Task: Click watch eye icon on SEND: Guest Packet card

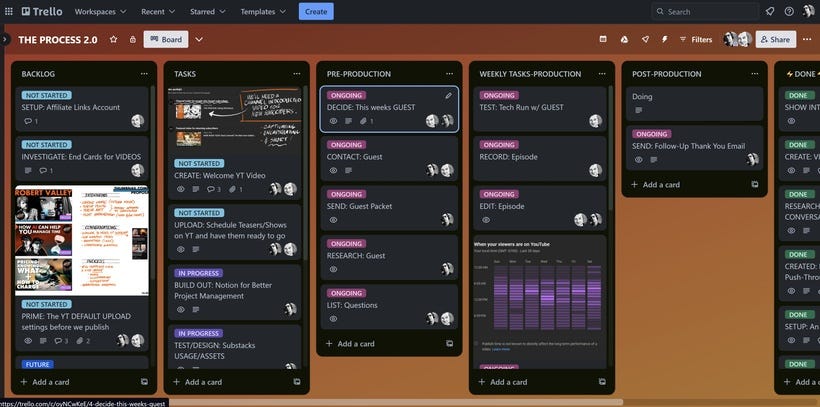Action: coord(333,220)
